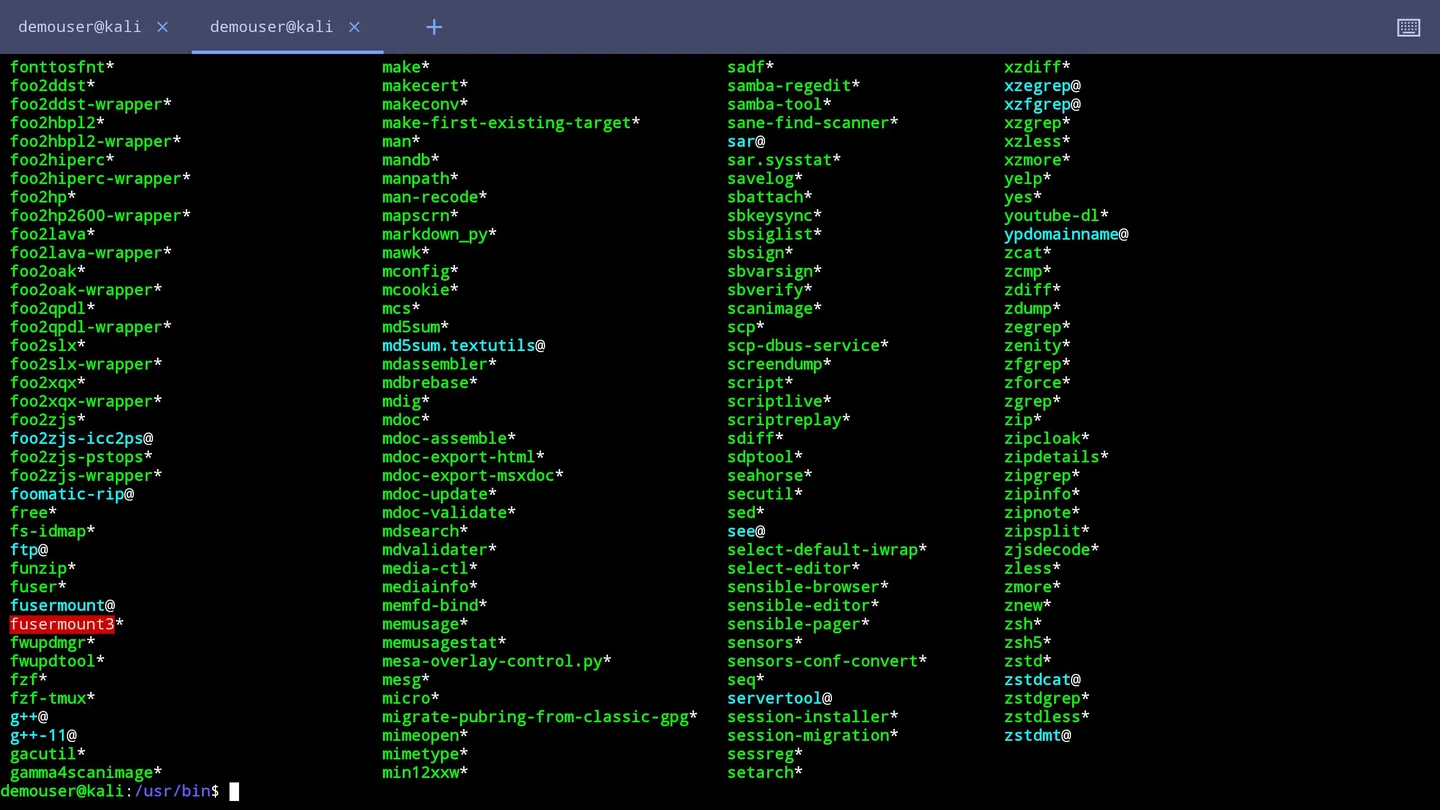Click the zipdetails filename in the last column
The height and width of the screenshot is (810, 1440).
click(x=1051, y=456)
